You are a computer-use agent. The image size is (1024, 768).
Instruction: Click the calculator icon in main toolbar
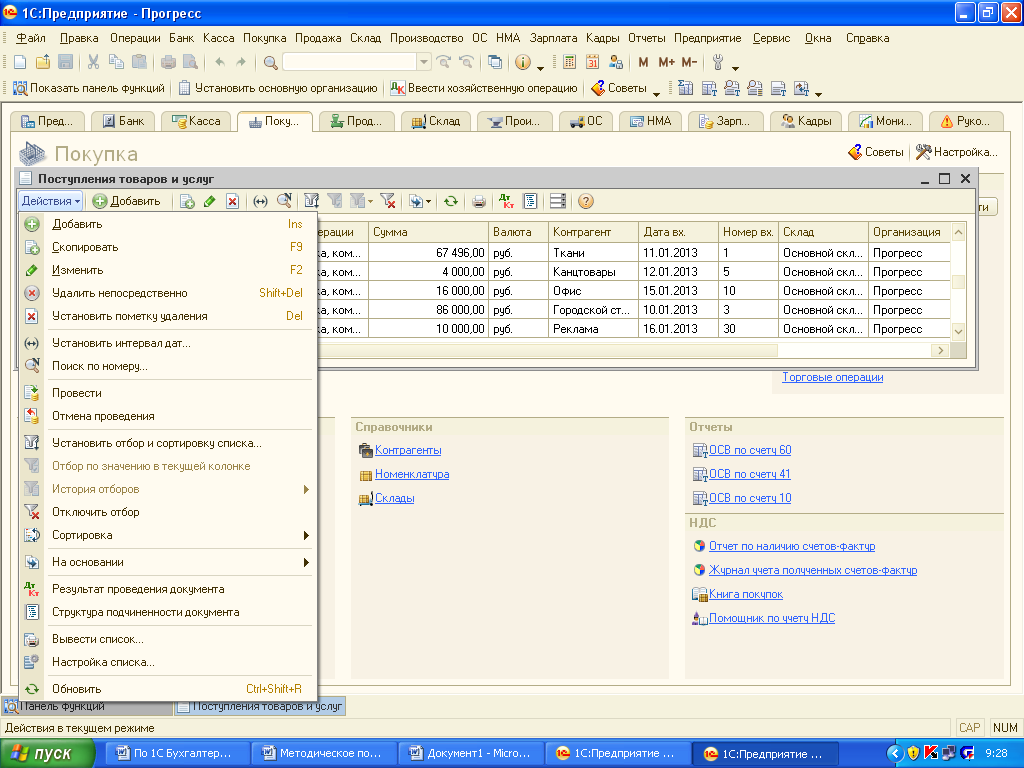coord(569,62)
